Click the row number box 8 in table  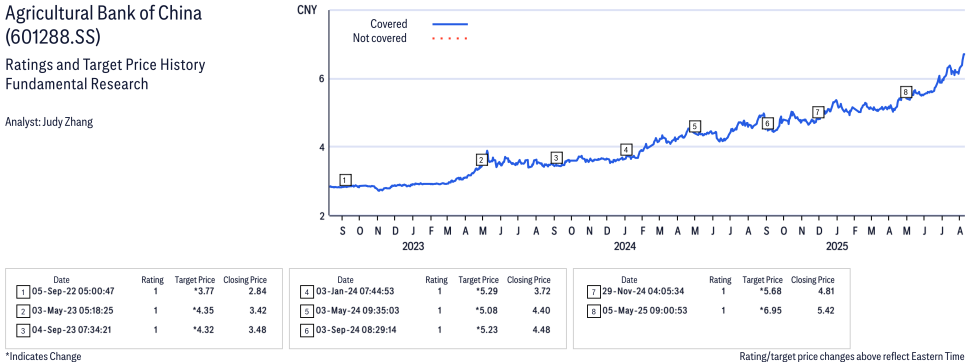tap(593, 311)
